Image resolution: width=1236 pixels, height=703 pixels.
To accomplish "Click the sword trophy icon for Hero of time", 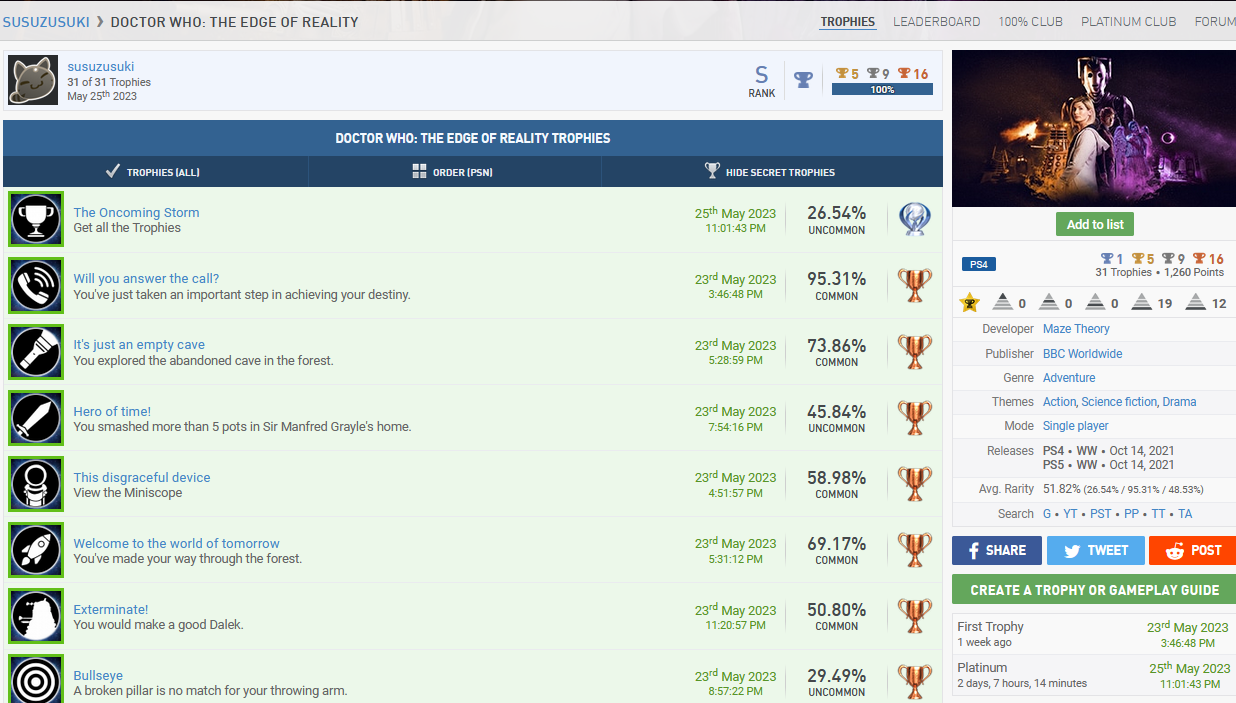I will click(37, 418).
